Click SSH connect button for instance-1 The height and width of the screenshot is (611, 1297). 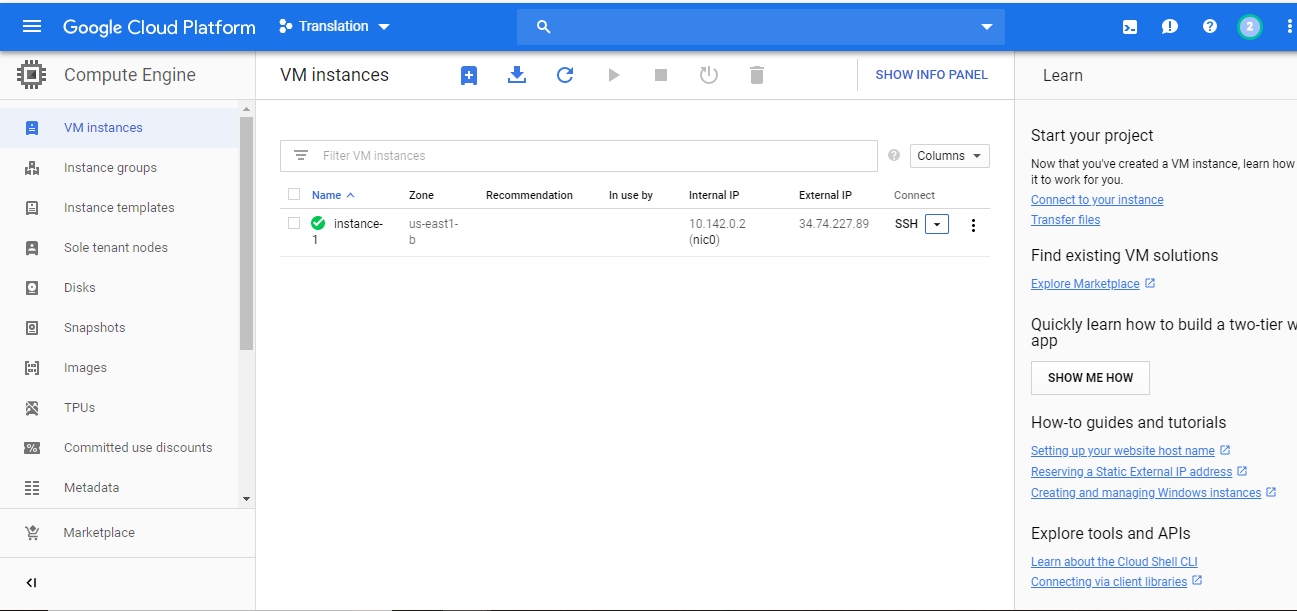click(906, 224)
